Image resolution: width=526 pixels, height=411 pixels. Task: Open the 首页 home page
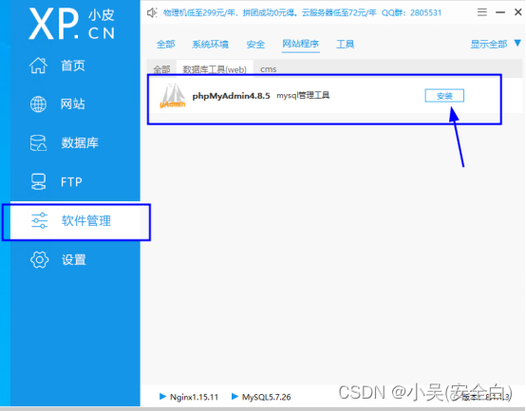click(x=72, y=66)
